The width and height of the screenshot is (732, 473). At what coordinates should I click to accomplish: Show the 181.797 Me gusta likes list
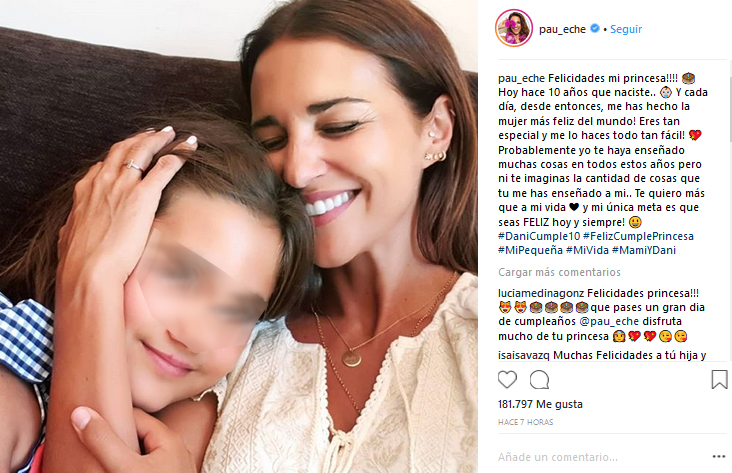pos(540,404)
